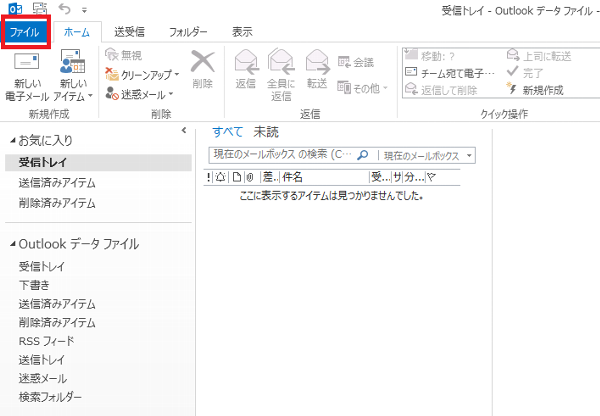This screenshot has height=416, width=600.
Task: Collapse the folder pane with the arrow
Action: click(184, 131)
